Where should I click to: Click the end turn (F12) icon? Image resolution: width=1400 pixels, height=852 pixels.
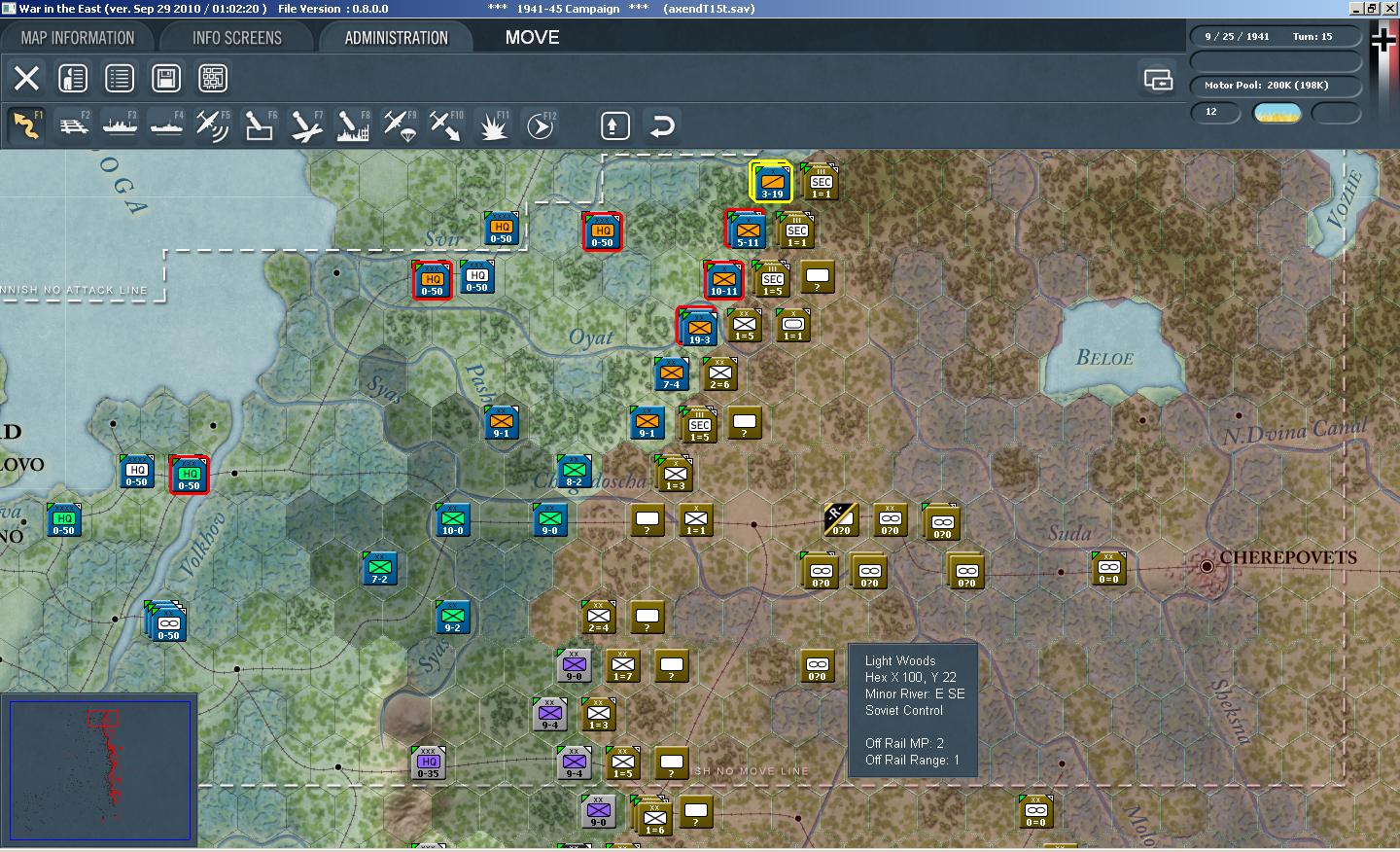540,125
